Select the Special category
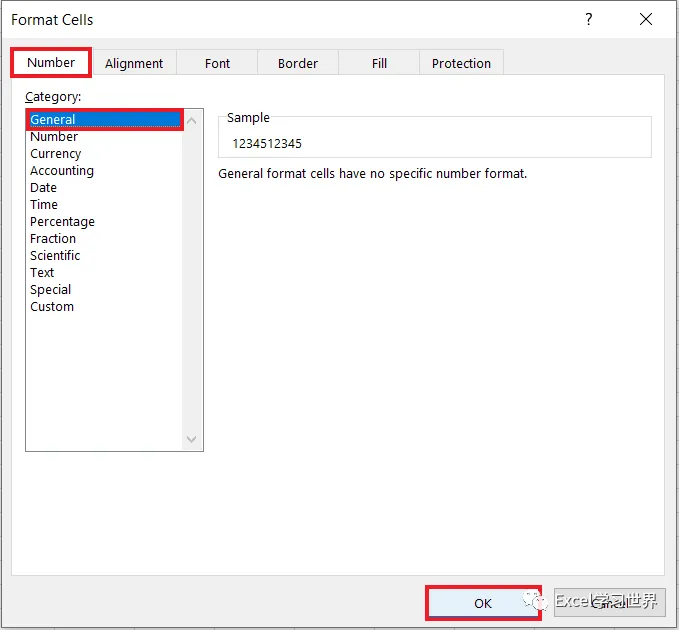Image resolution: width=679 pixels, height=630 pixels. click(105, 289)
